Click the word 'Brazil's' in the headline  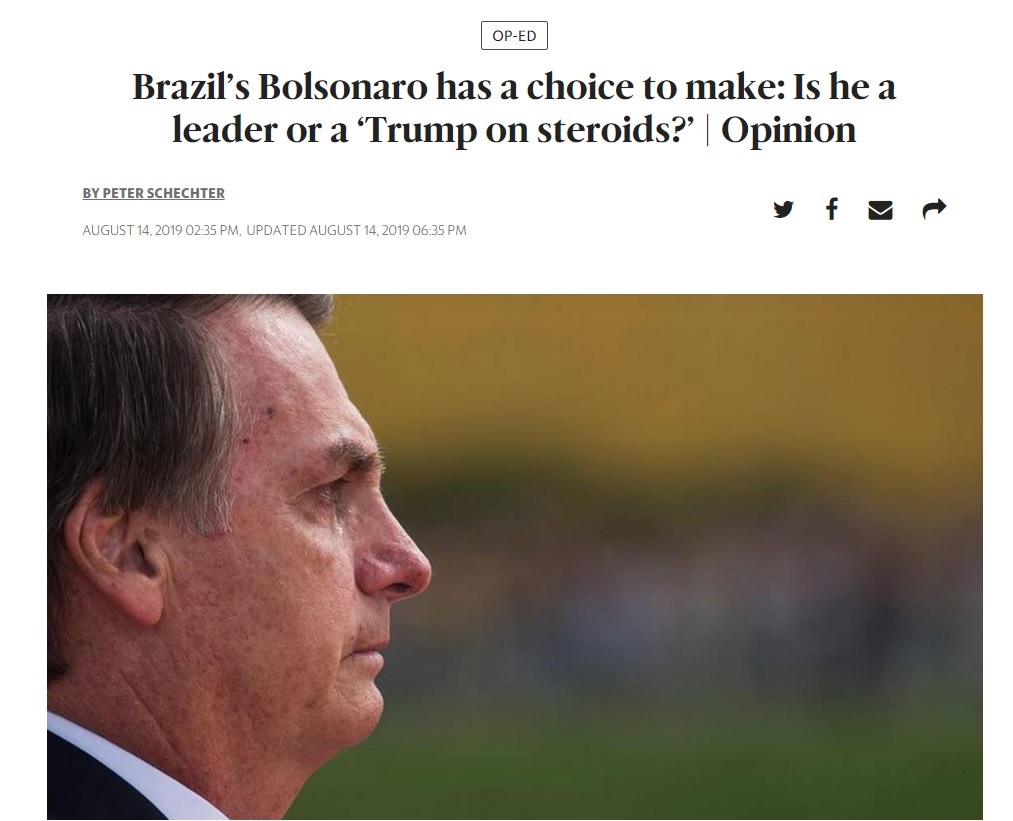pos(191,87)
